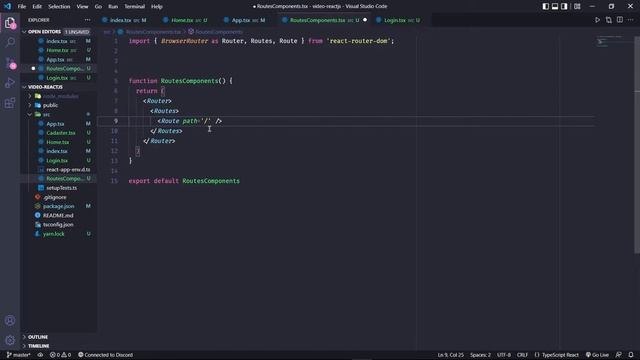Change line ending via CRLF item
The height and width of the screenshot is (360, 640).
click(522, 355)
